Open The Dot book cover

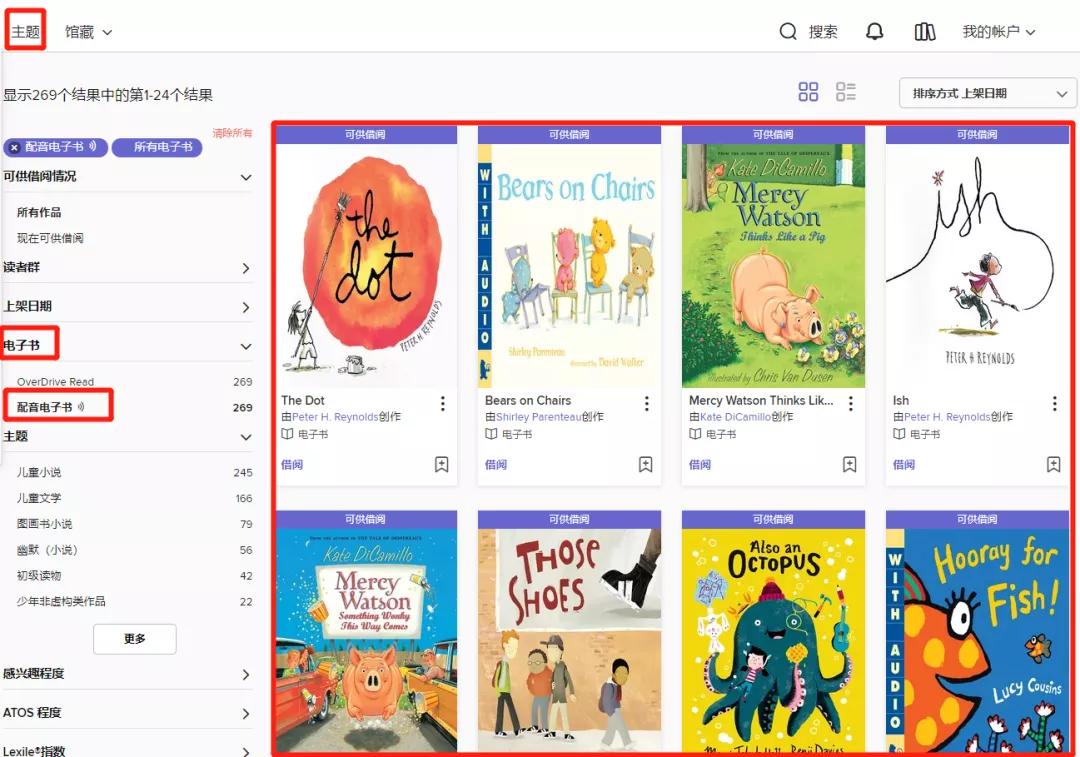[x=366, y=266]
